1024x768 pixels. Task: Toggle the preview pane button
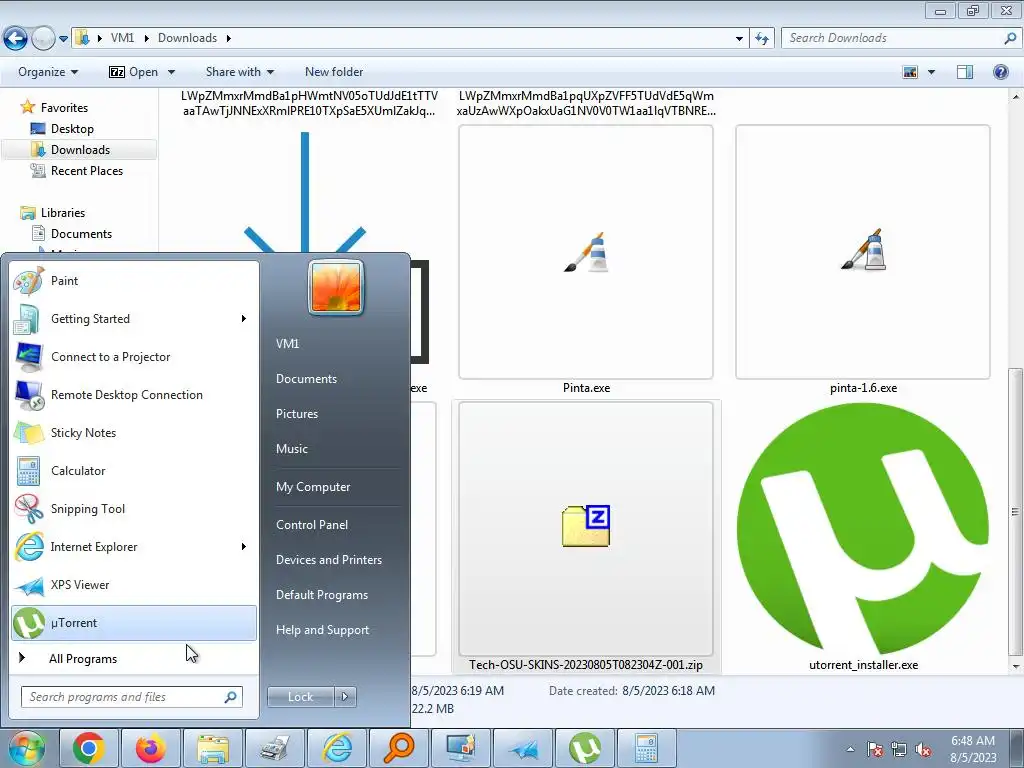(x=965, y=72)
